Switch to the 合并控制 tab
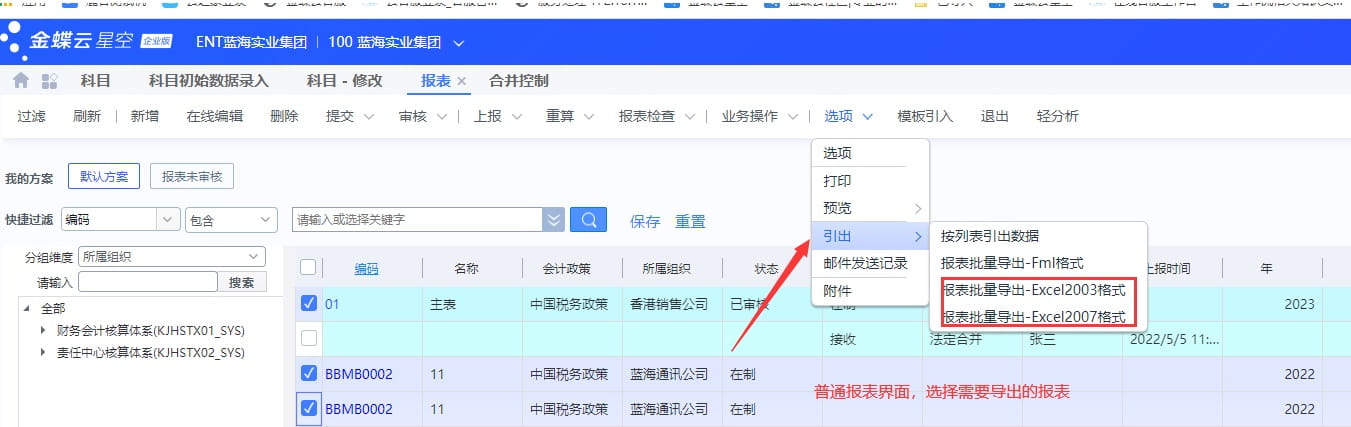The height and width of the screenshot is (427, 1351). 519,81
